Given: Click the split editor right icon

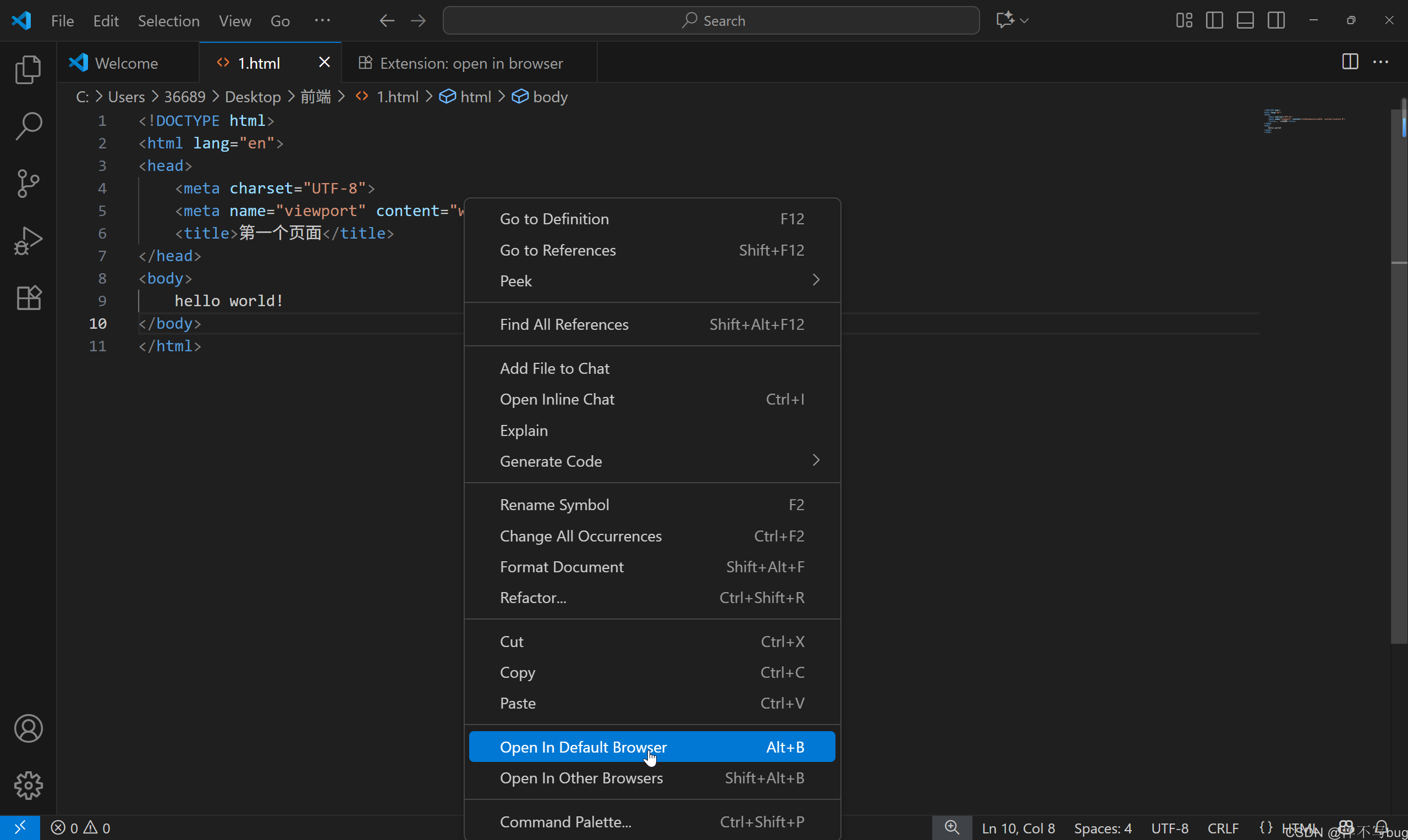Looking at the screenshot, I should 1350,62.
